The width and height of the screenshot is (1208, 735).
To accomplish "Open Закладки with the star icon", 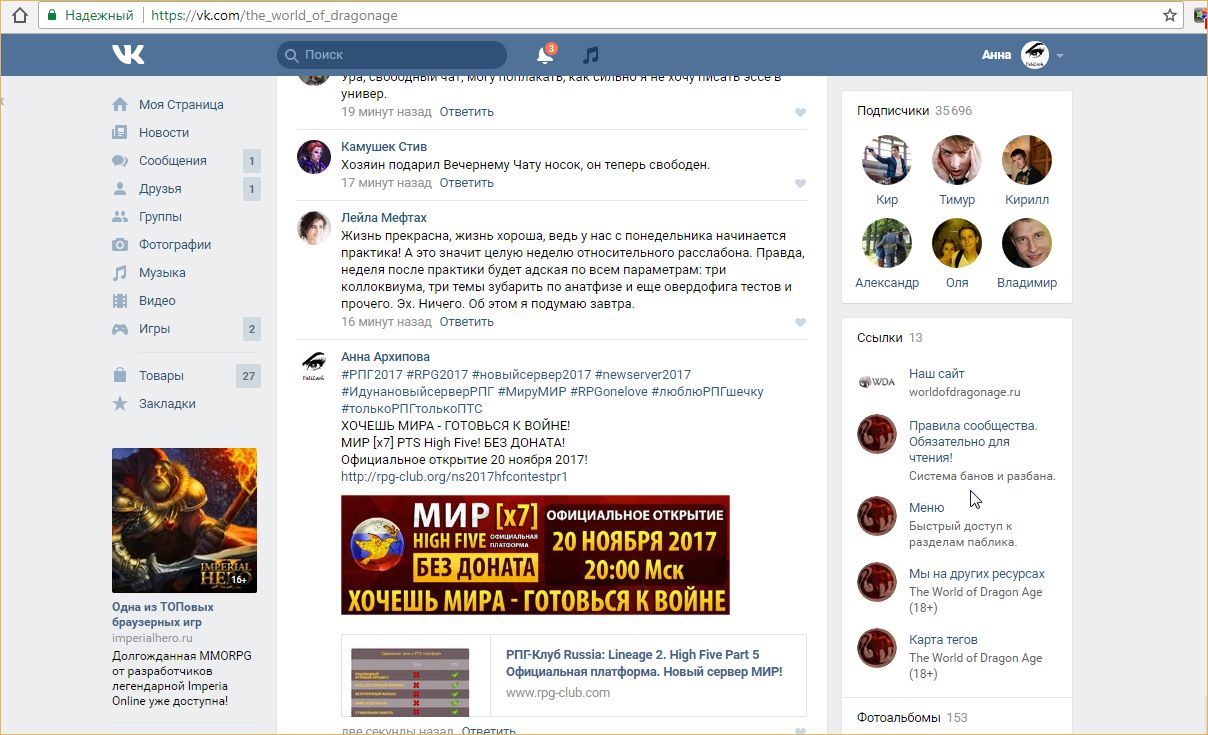I will [x=166, y=404].
